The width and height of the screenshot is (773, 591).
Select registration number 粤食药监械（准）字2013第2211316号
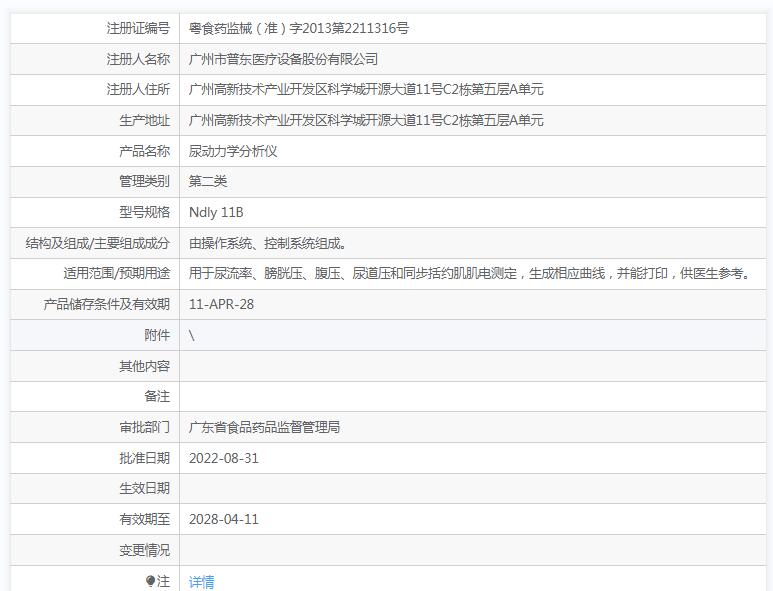[299, 28]
